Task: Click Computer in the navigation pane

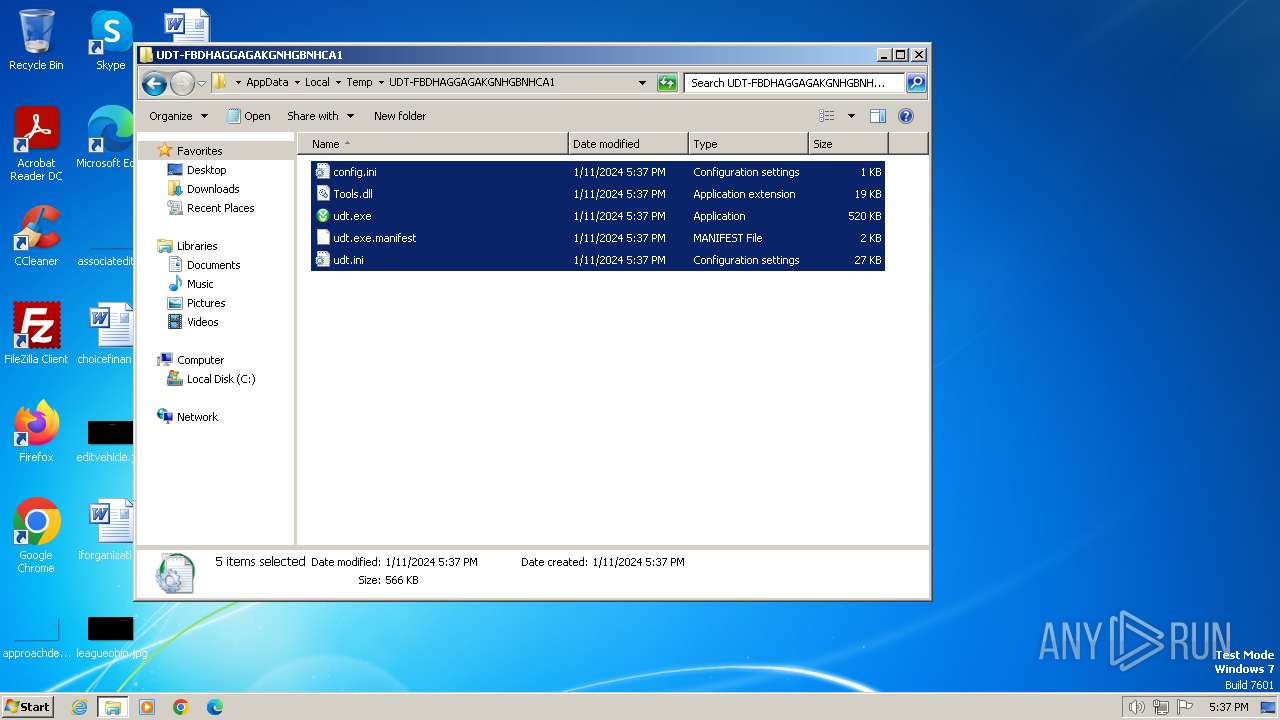Action: (x=200, y=360)
